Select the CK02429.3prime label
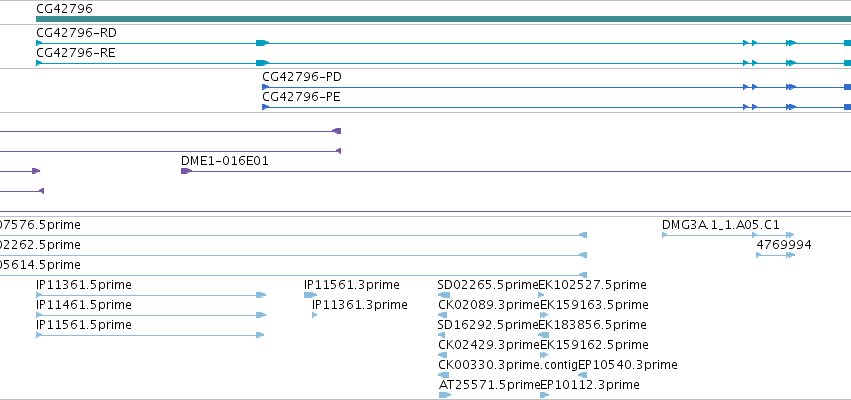 489,345
